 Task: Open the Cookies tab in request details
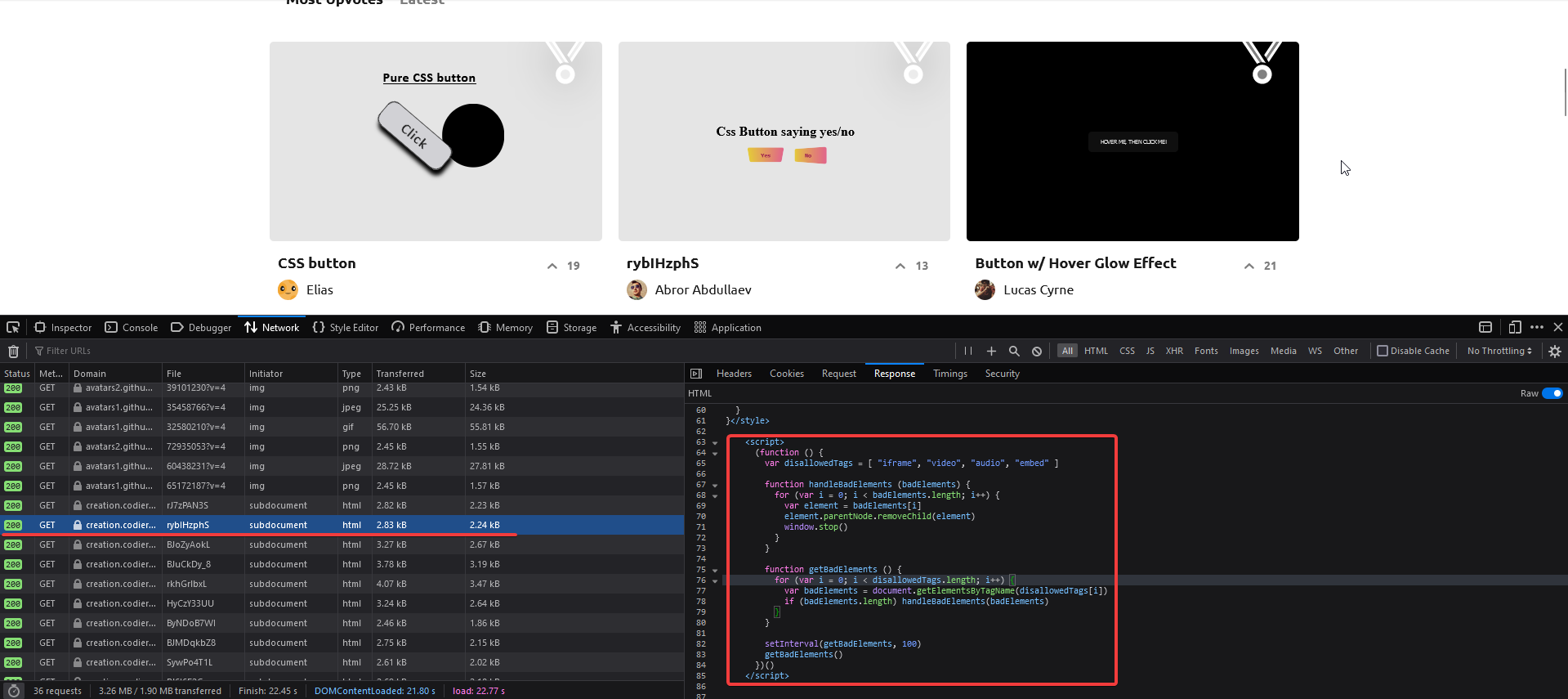(x=787, y=374)
